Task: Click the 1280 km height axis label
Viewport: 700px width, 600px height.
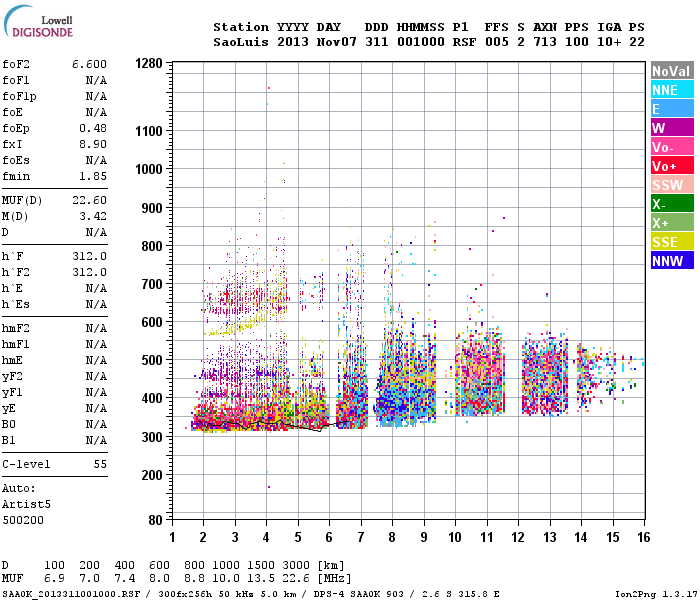Action: [149, 63]
